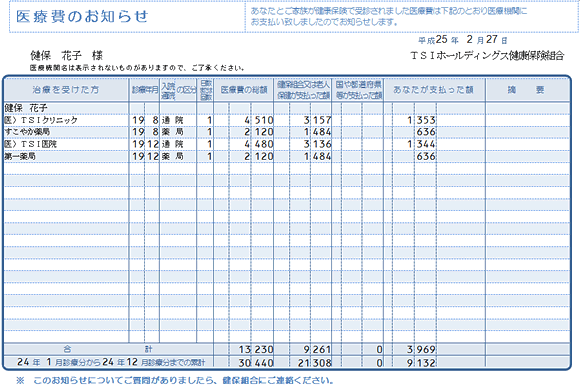580x388 pixels.
Task: Click the column header 治療を受けた方
Action: 66,90
